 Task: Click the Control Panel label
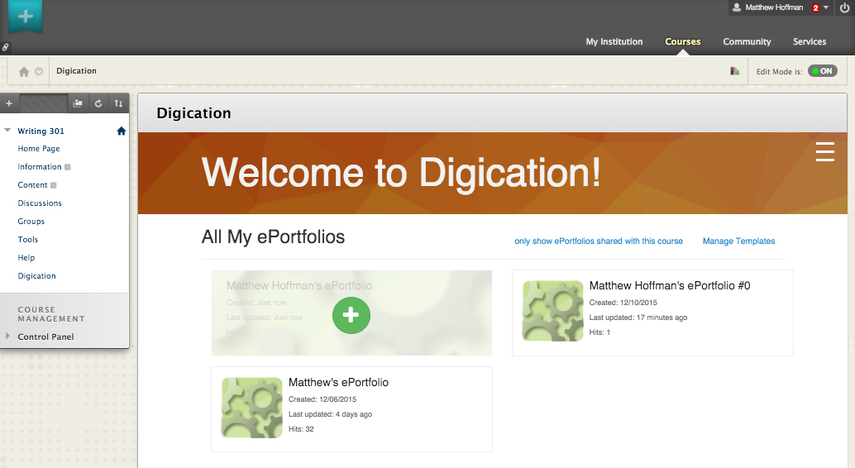point(46,337)
